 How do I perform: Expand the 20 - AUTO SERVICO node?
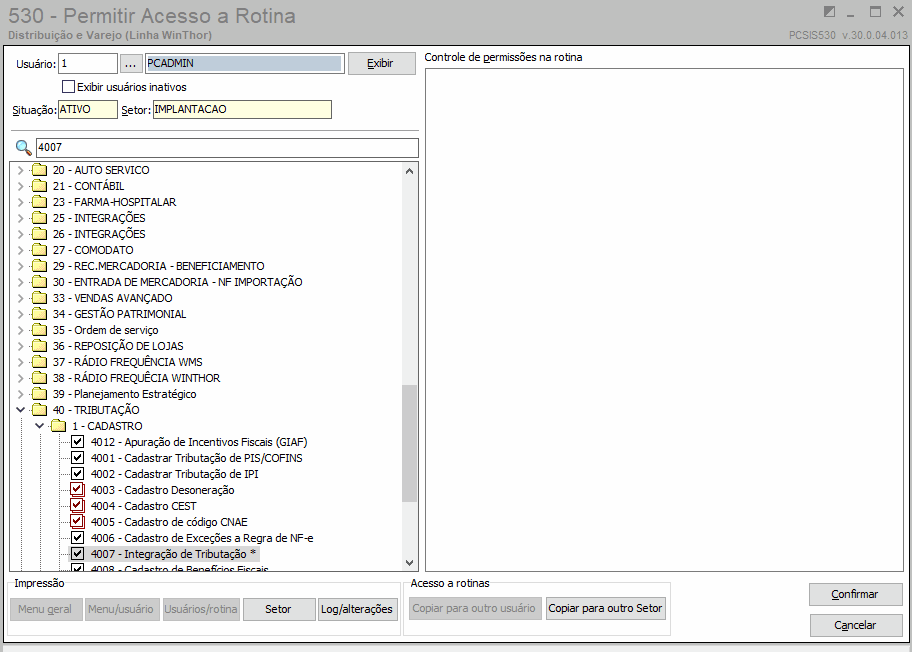point(21,170)
